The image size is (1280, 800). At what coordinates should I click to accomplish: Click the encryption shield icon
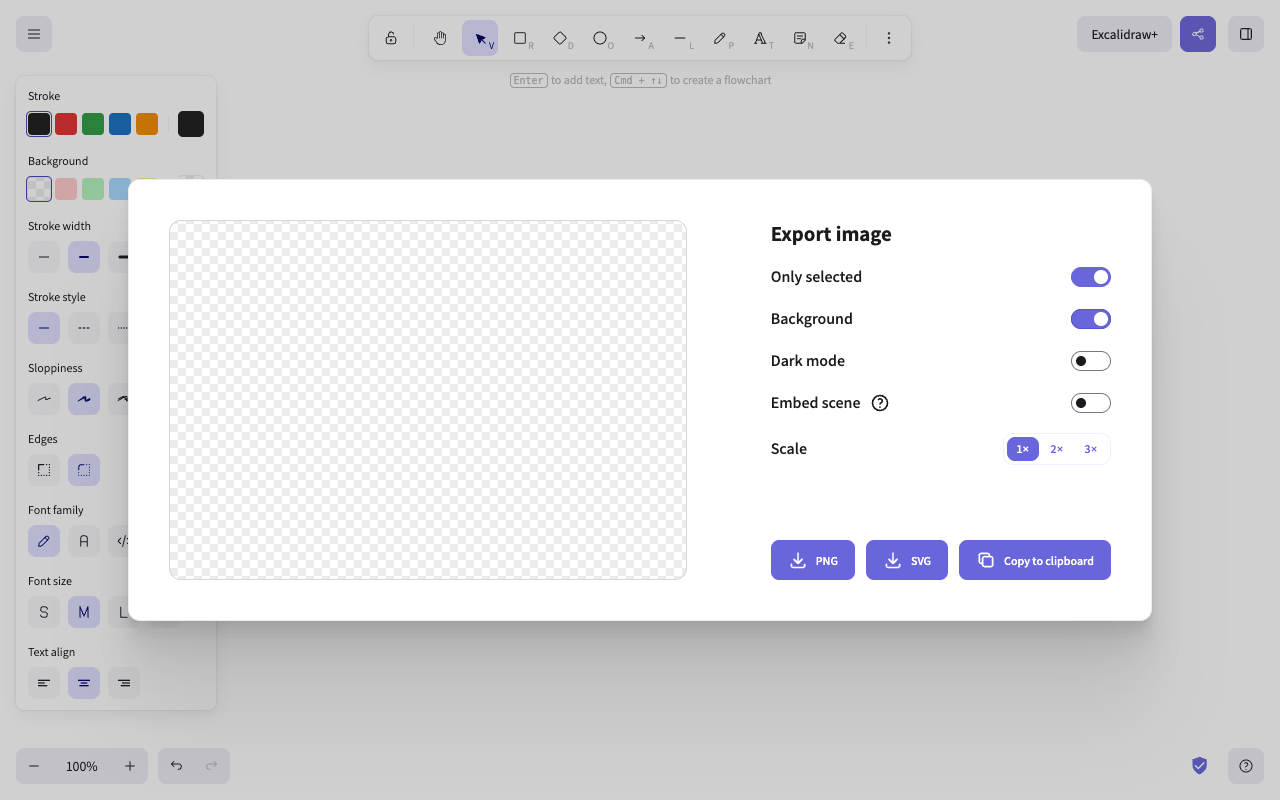[x=1200, y=766]
